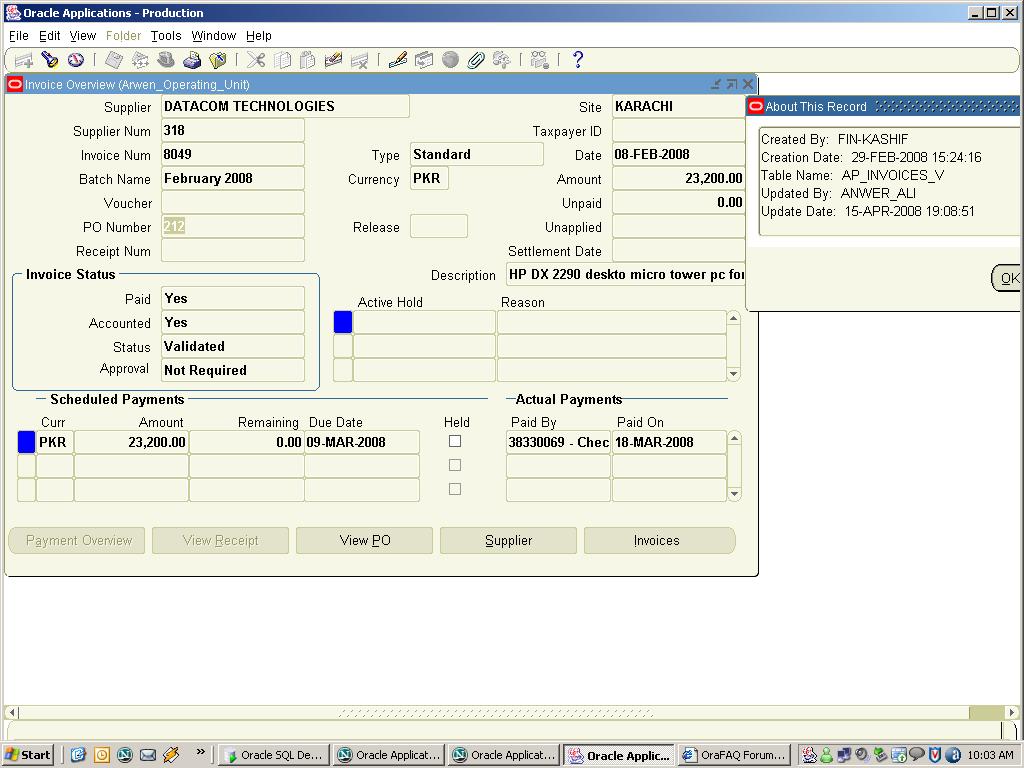Screen dimensions: 1024x768
Task: Click the View PO button
Action: [x=364, y=541]
